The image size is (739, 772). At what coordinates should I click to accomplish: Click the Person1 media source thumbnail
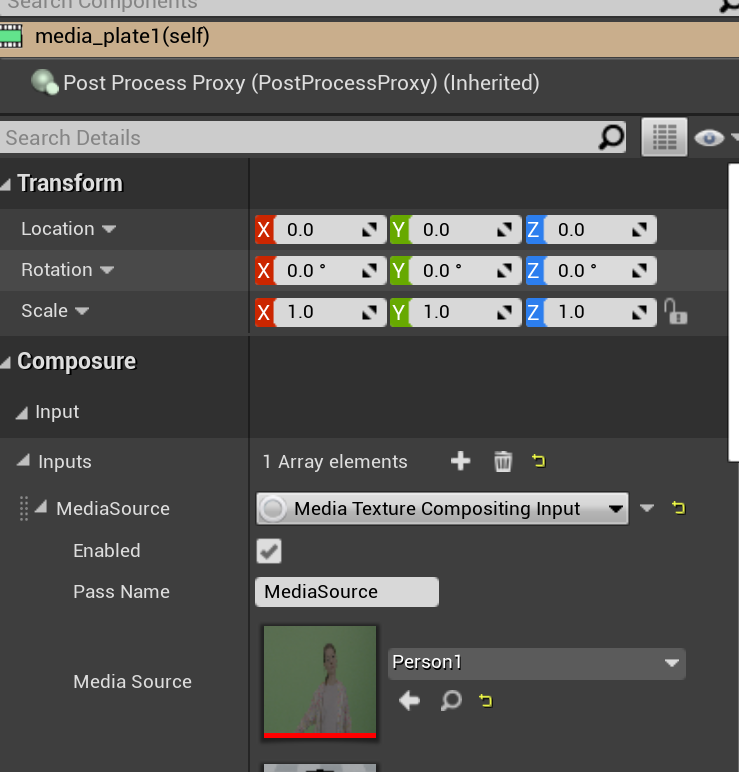pos(319,680)
